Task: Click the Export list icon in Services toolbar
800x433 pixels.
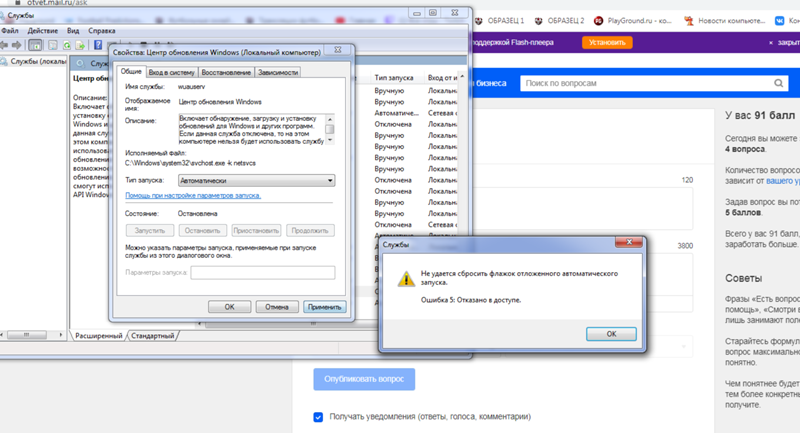Action: click(x=80, y=45)
